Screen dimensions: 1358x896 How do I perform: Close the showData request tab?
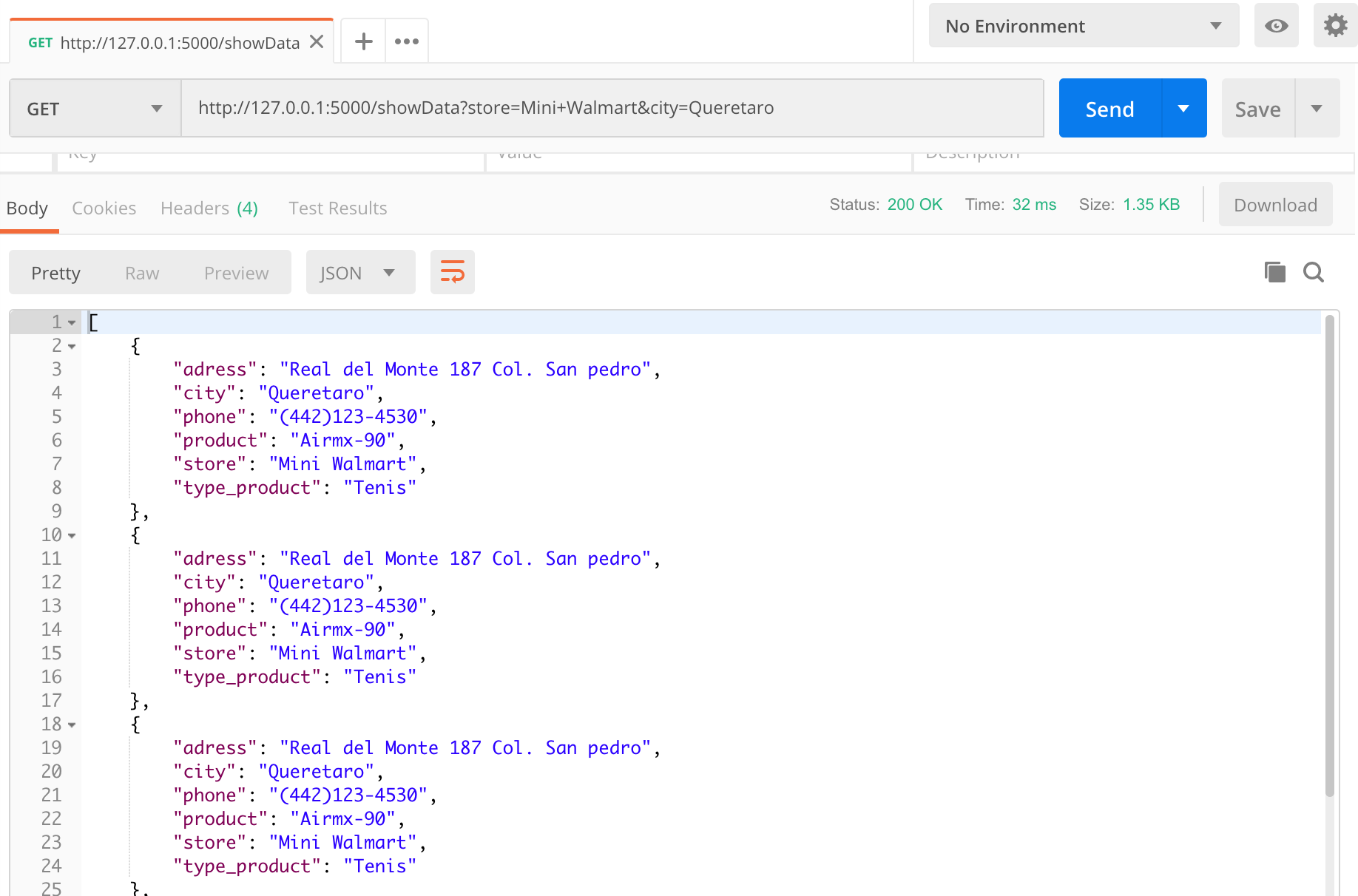(x=317, y=42)
